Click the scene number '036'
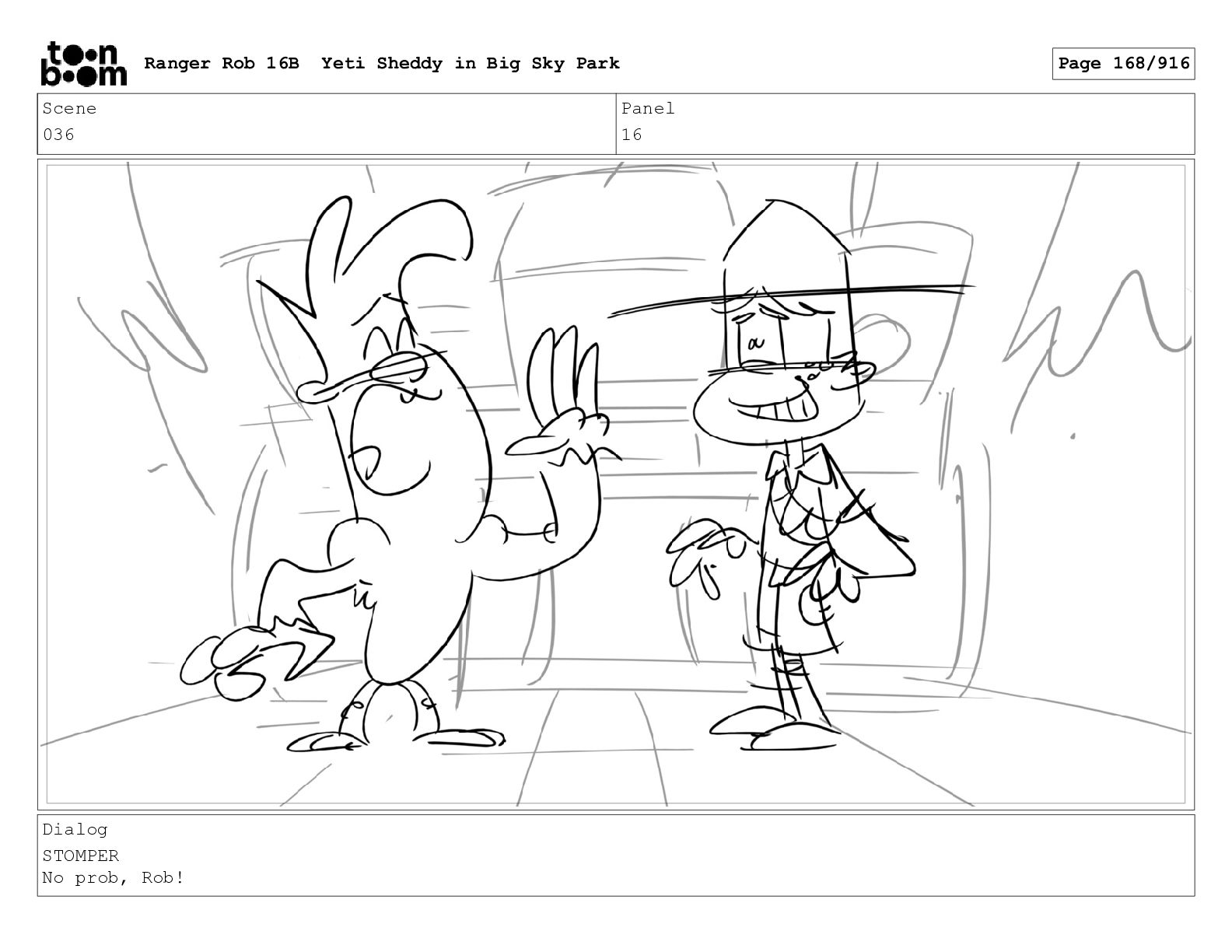 pos(59,135)
